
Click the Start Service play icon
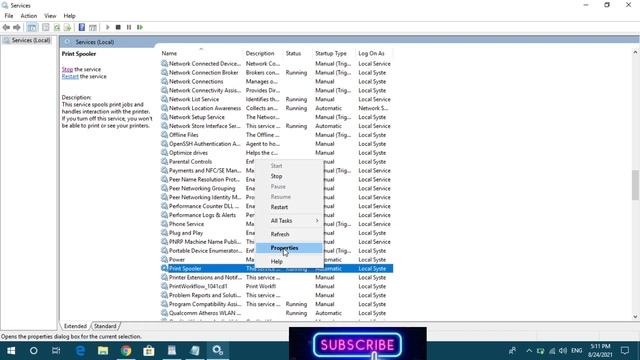tap(108, 27)
